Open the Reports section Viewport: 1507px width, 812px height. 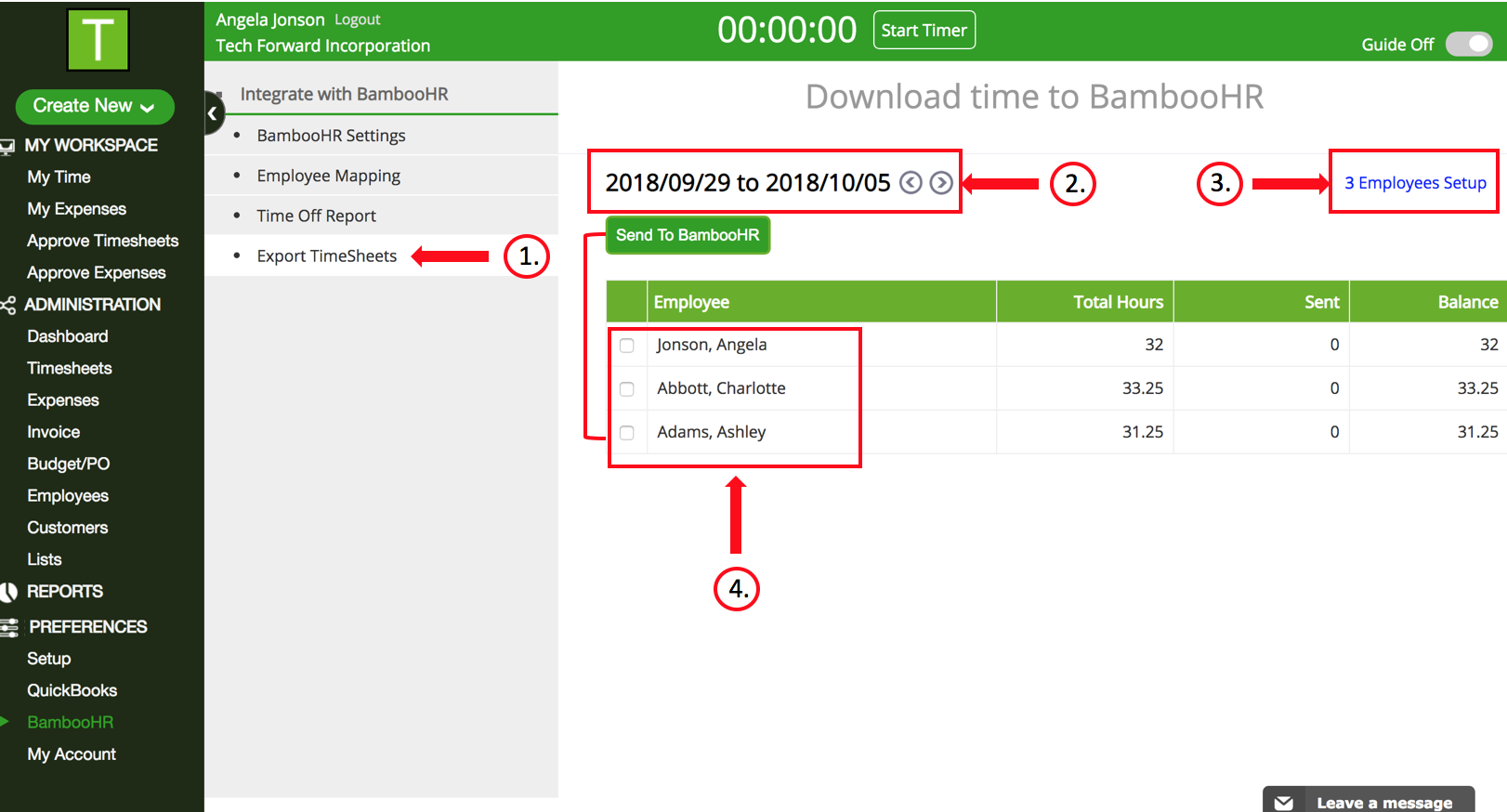pos(64,592)
